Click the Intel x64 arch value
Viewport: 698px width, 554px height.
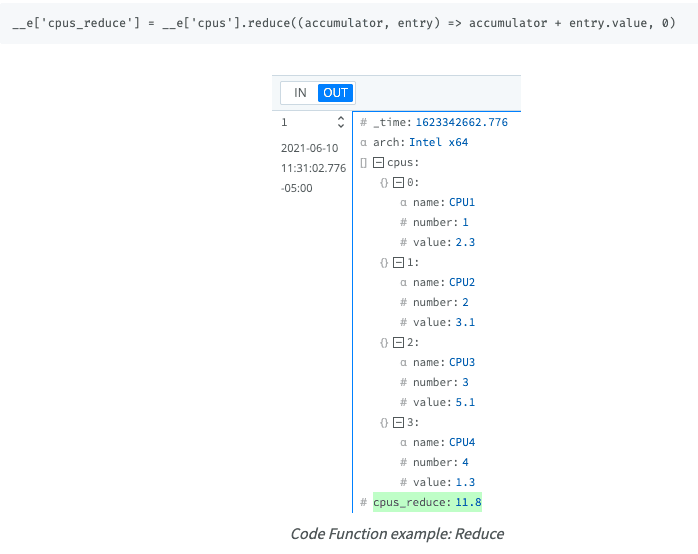pos(438,143)
